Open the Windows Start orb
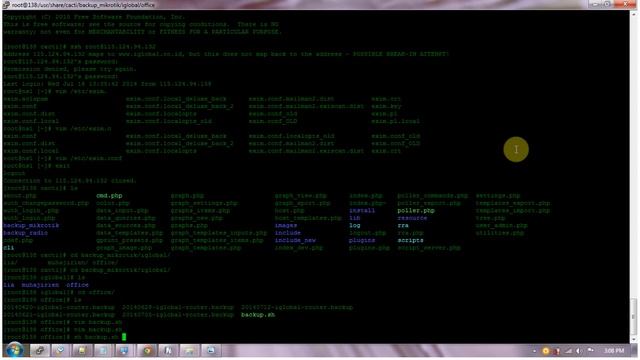640x360 pixels. pyautogui.click(x=14, y=350)
